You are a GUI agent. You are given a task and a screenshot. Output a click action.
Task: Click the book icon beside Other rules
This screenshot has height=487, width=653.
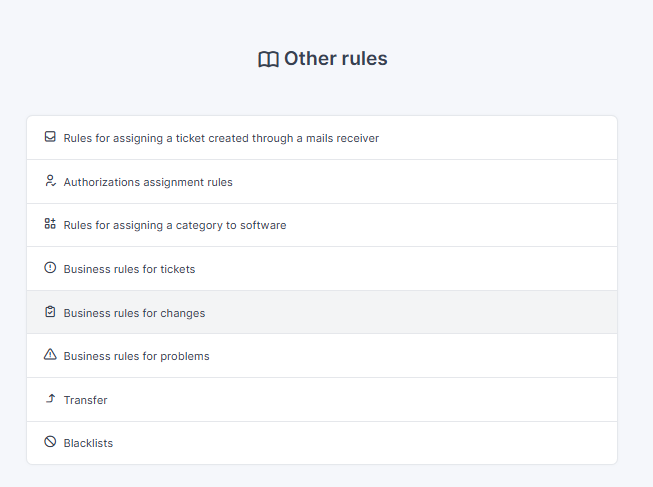[x=268, y=60]
